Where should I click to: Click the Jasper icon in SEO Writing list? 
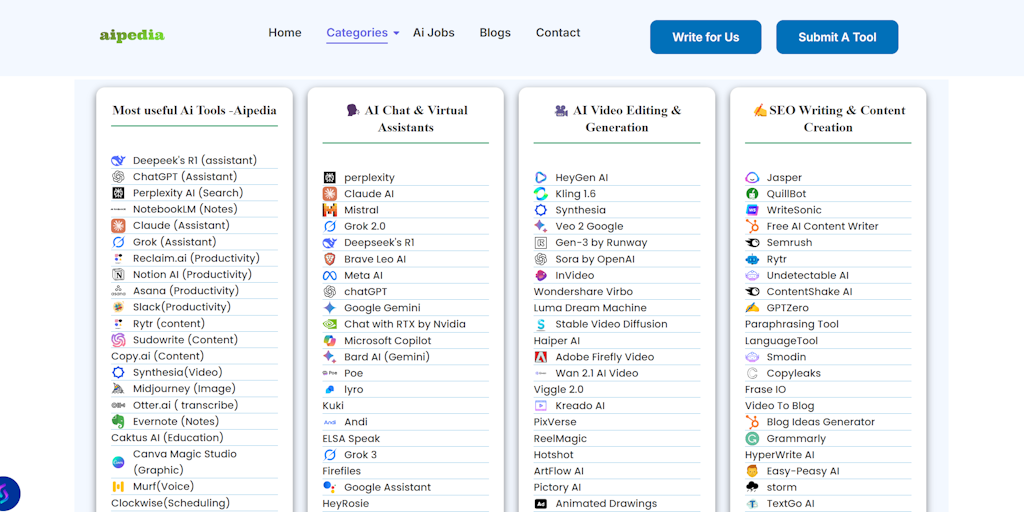752,178
